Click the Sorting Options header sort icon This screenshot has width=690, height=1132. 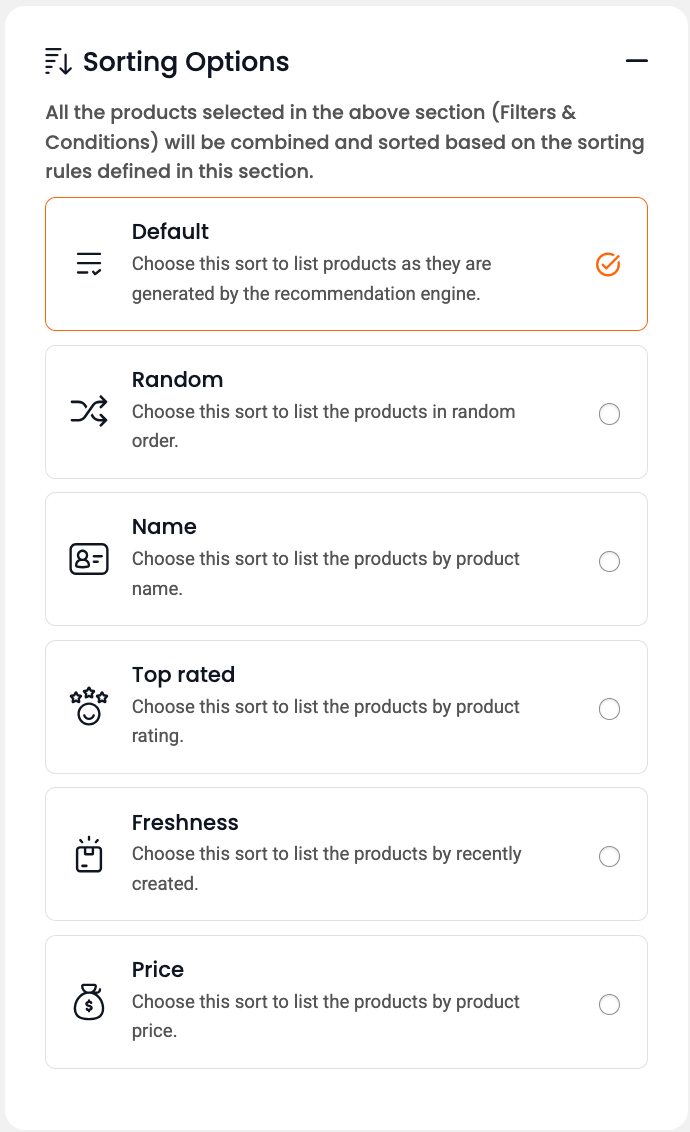[59, 62]
